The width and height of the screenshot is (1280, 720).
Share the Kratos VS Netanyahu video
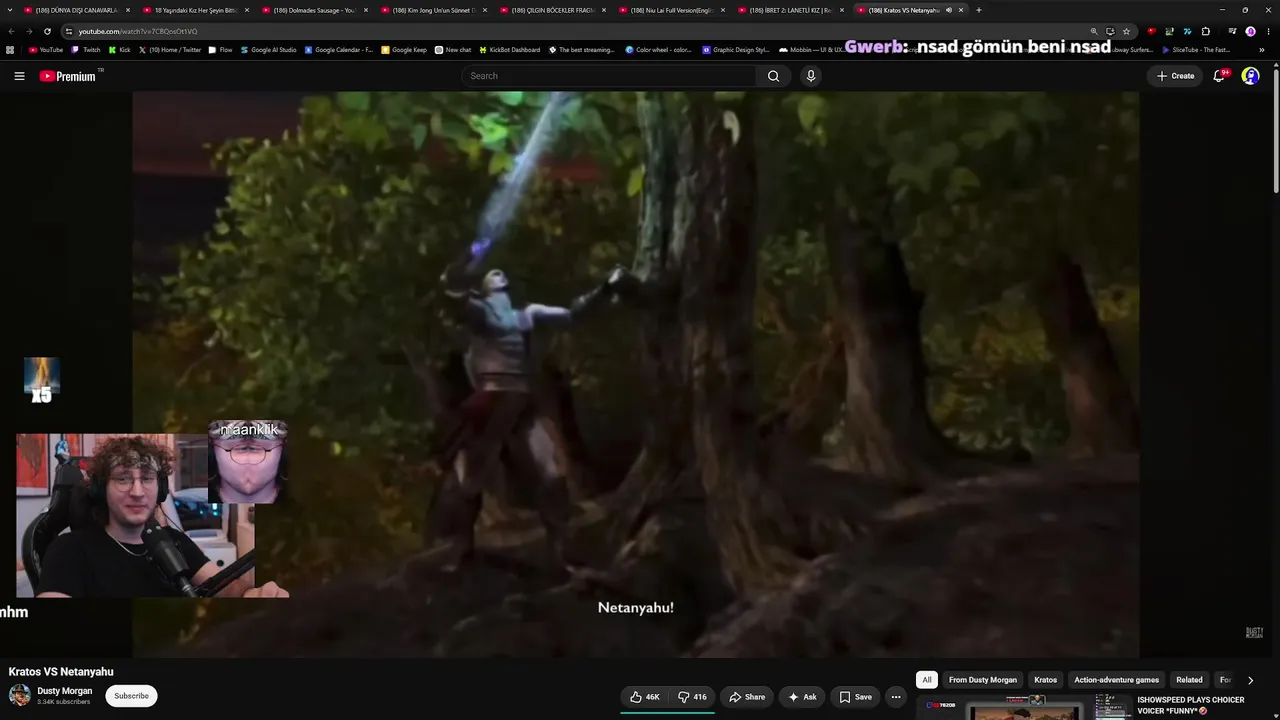pyautogui.click(x=747, y=697)
